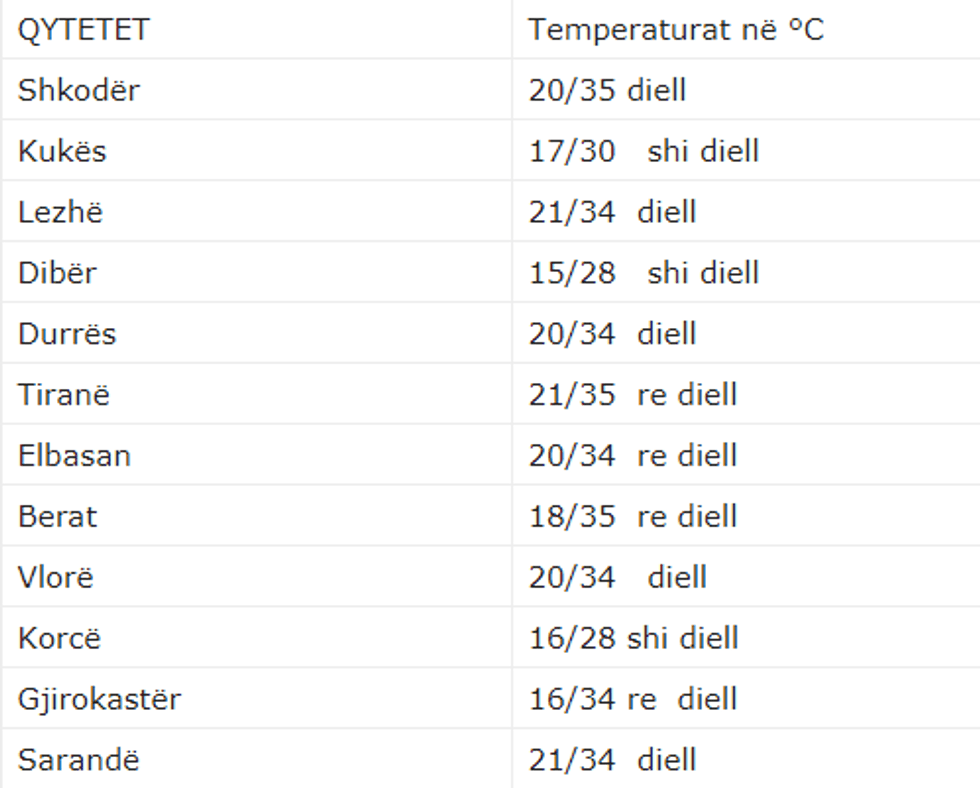
Task: Select the Elbasan city cell
Action: tap(74, 456)
